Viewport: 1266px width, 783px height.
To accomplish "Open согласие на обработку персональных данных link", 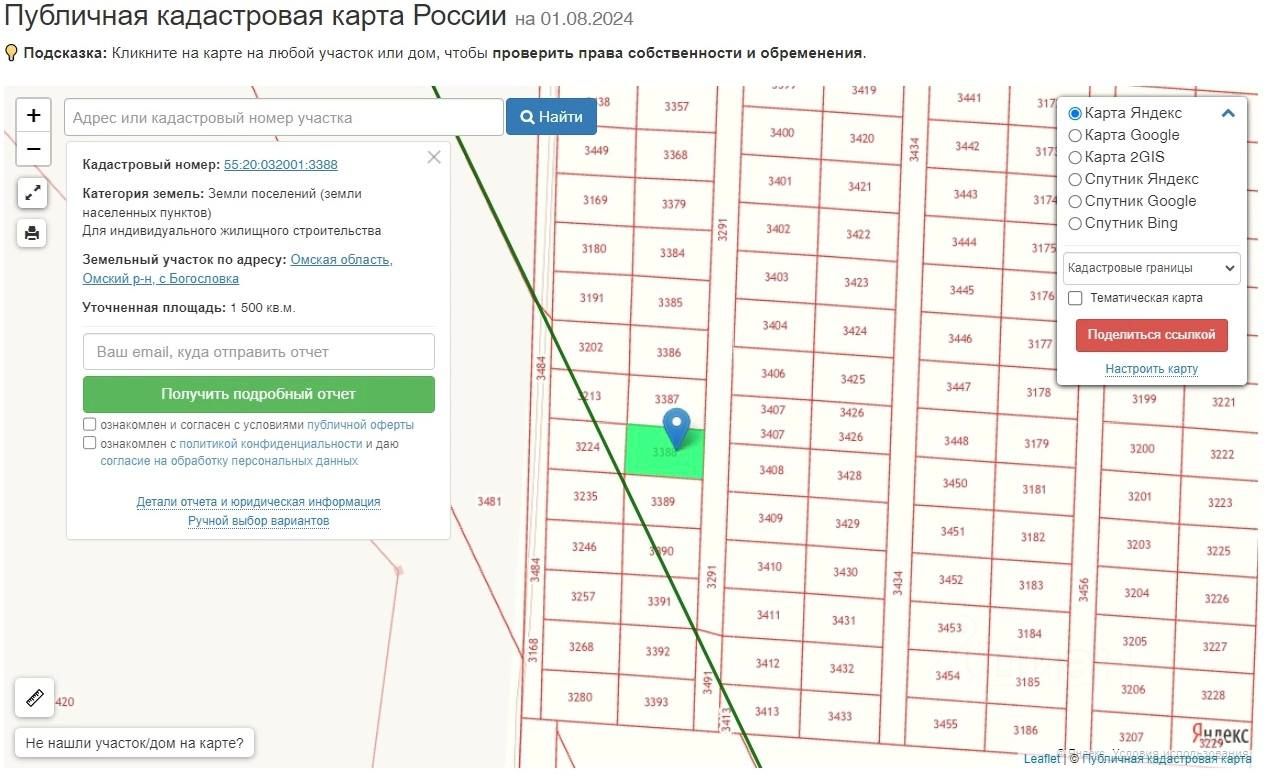I will point(229,461).
